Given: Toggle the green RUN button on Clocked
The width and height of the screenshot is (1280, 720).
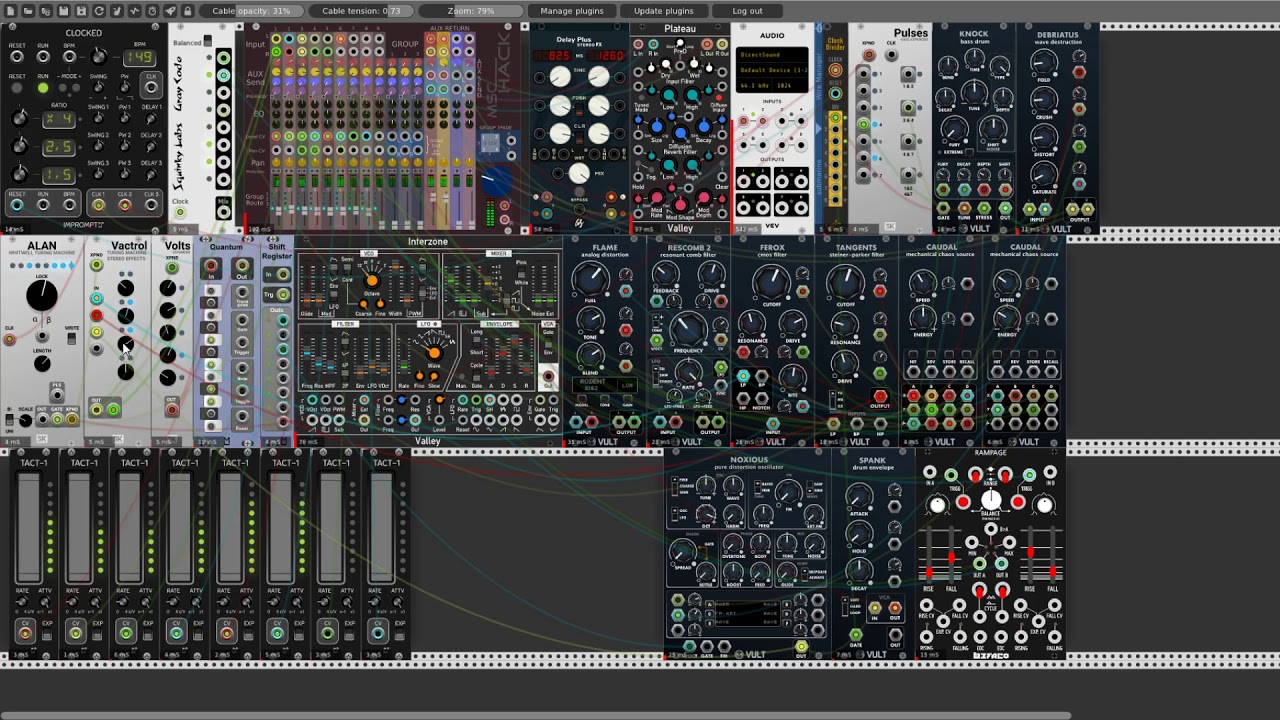Looking at the screenshot, I should (x=43, y=88).
